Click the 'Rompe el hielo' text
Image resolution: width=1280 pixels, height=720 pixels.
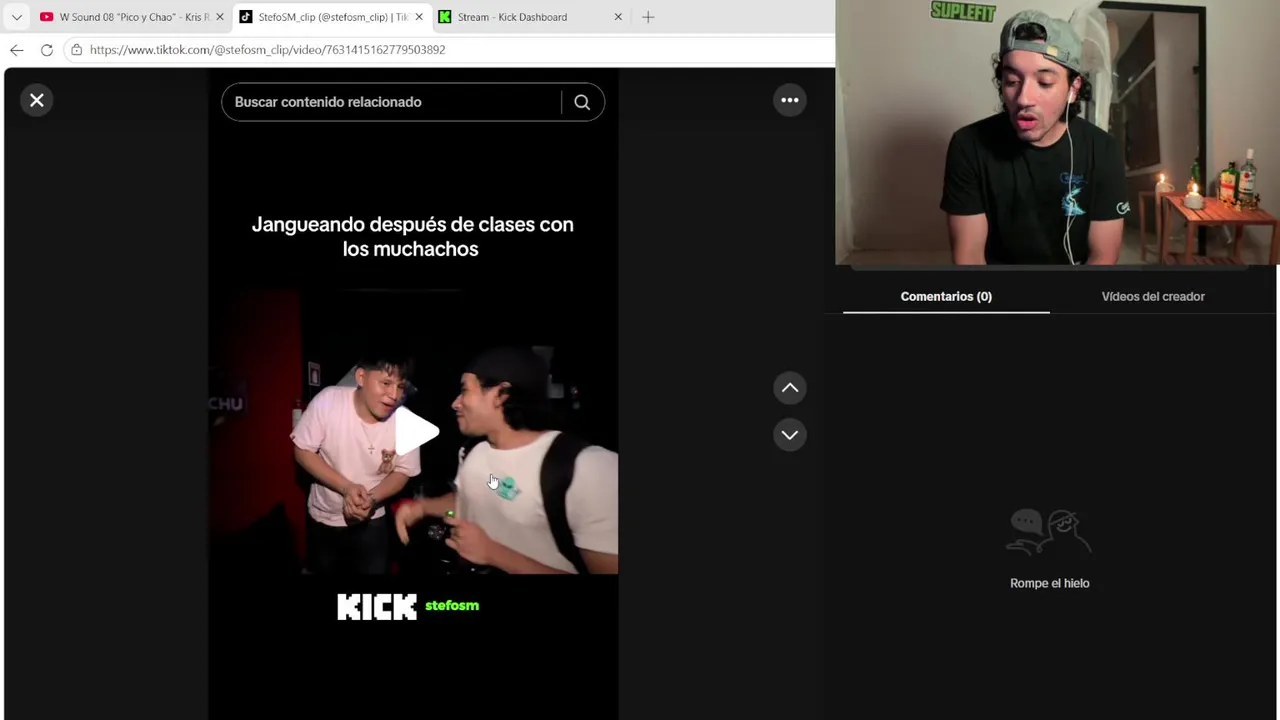tap(1050, 583)
